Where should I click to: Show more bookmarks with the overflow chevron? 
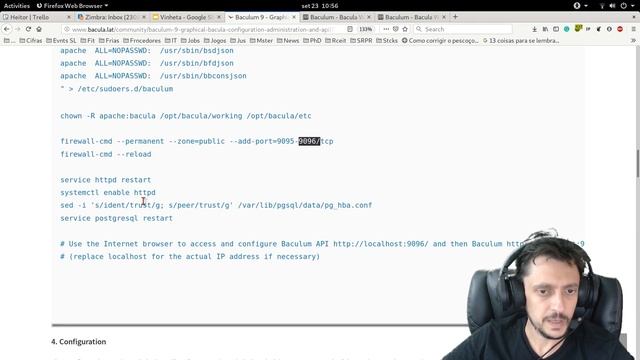pyautogui.click(x=633, y=41)
